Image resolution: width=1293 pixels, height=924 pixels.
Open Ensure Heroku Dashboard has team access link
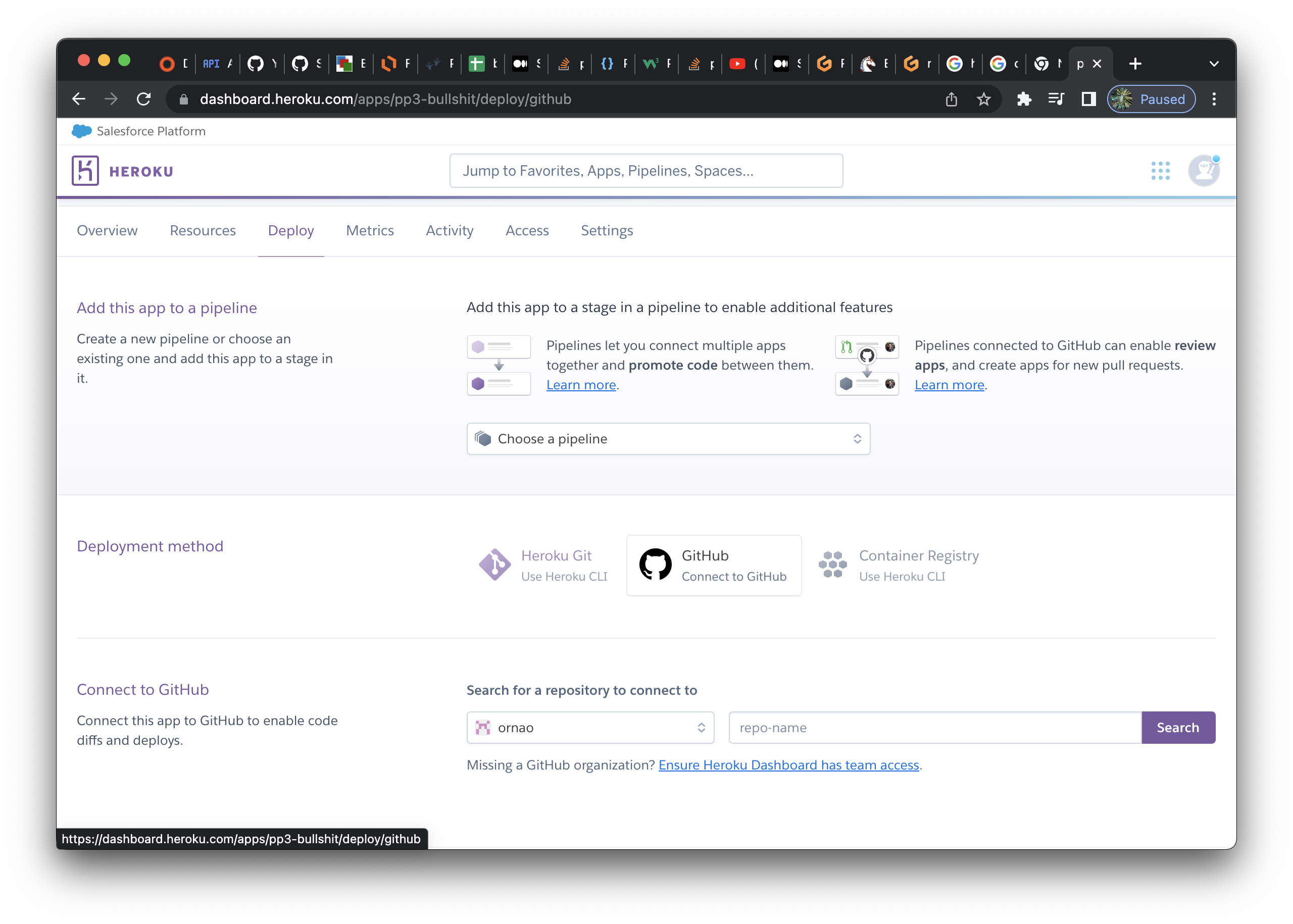click(789, 765)
